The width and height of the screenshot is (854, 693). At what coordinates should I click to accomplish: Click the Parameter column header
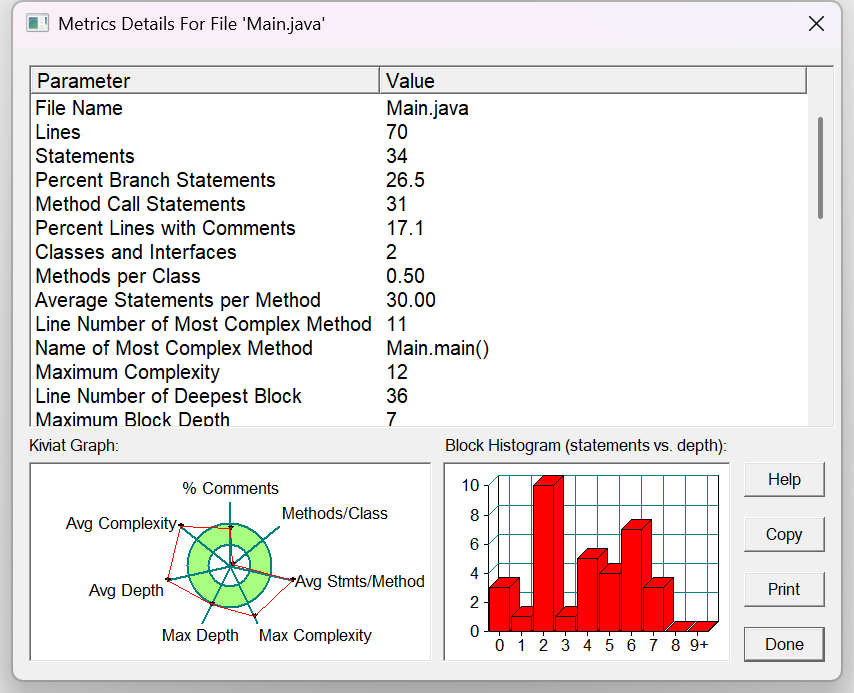point(205,81)
